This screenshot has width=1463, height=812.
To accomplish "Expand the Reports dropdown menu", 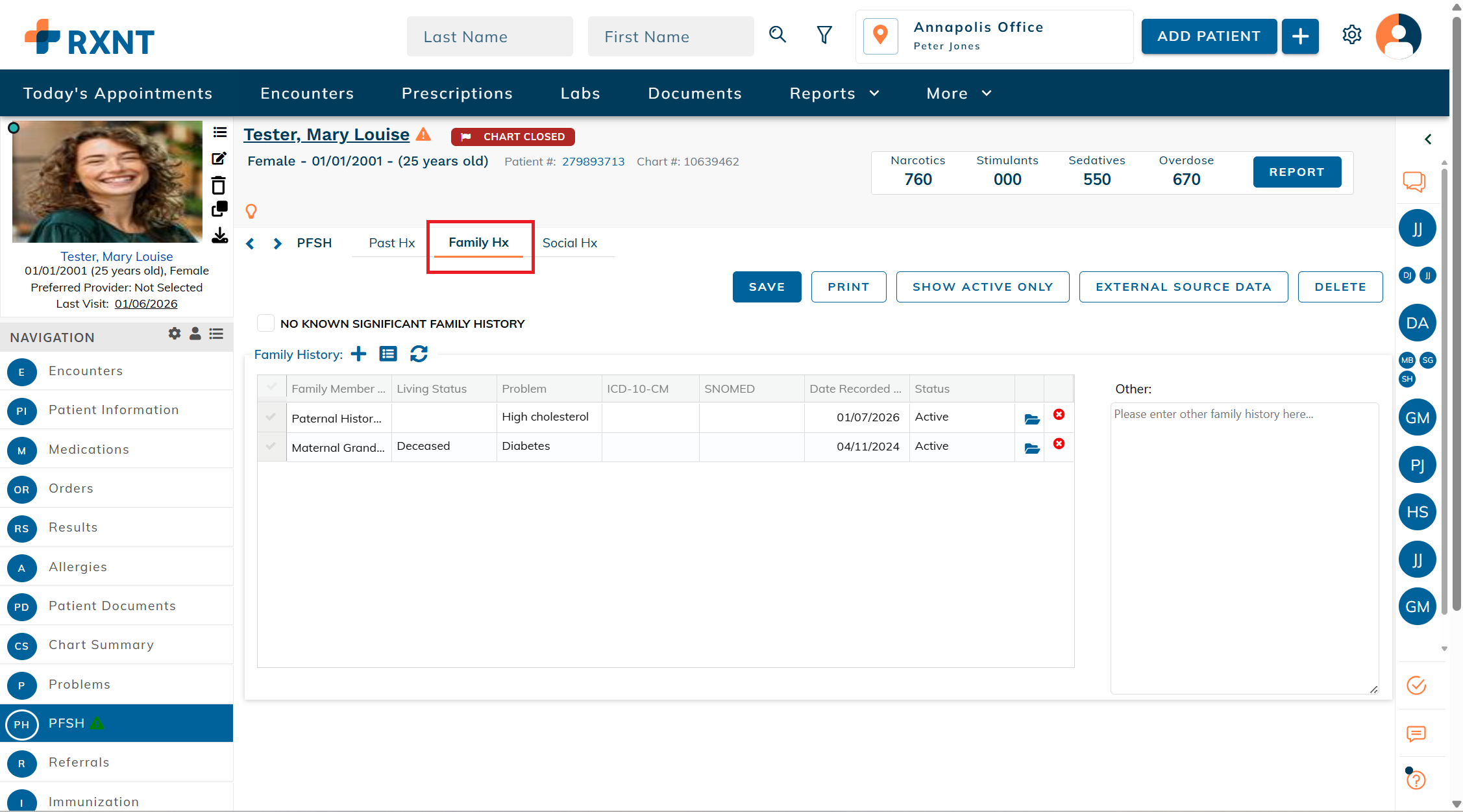I will click(x=834, y=93).
